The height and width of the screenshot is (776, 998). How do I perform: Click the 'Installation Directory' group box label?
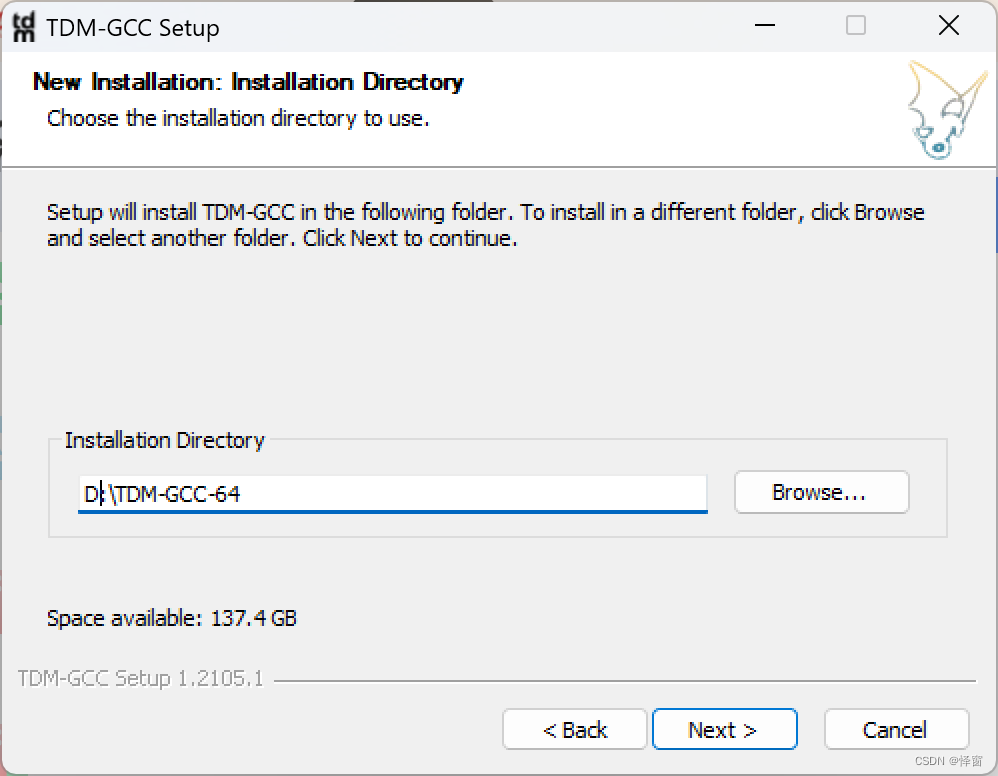pos(164,440)
